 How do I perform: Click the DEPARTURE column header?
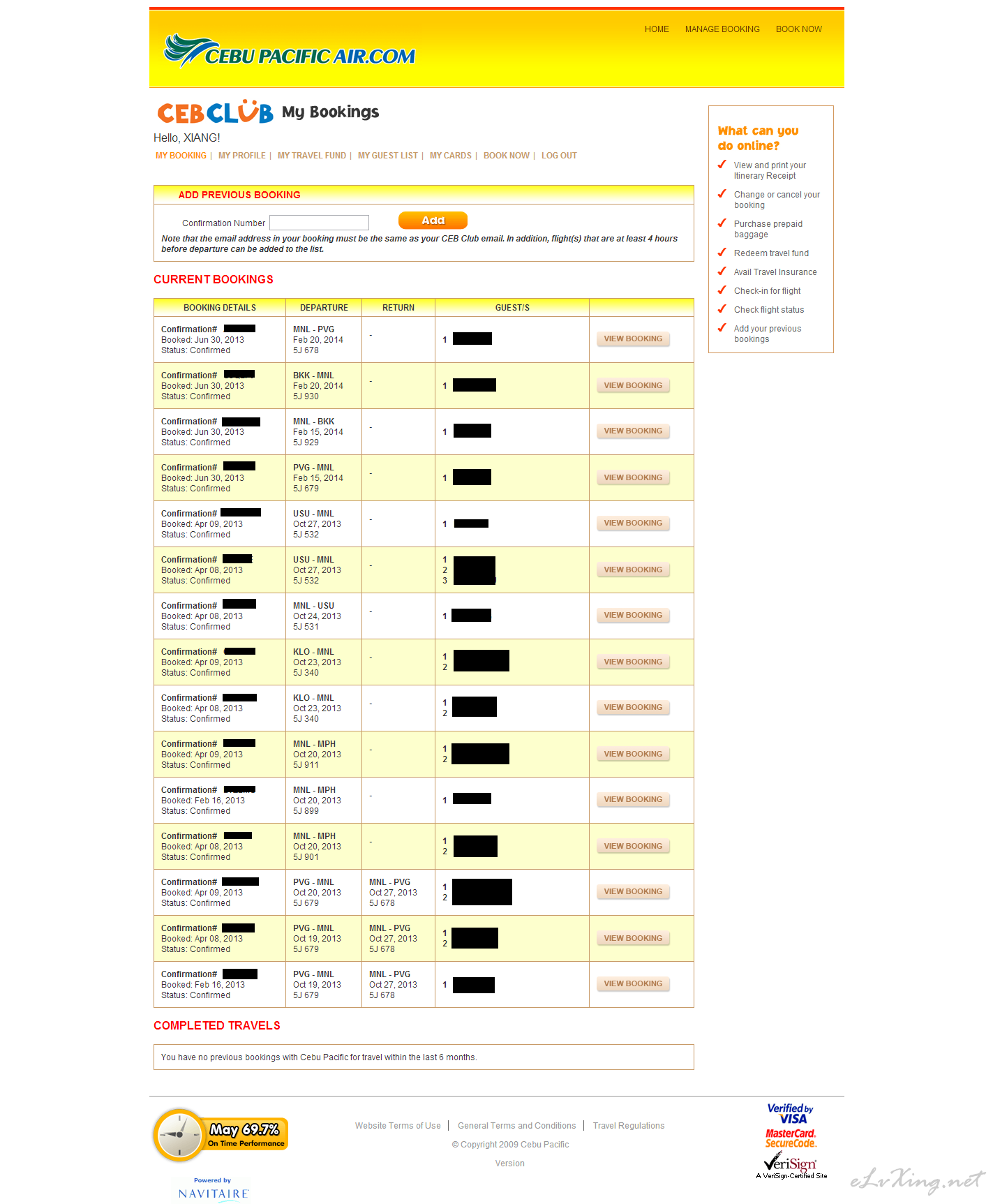(324, 308)
